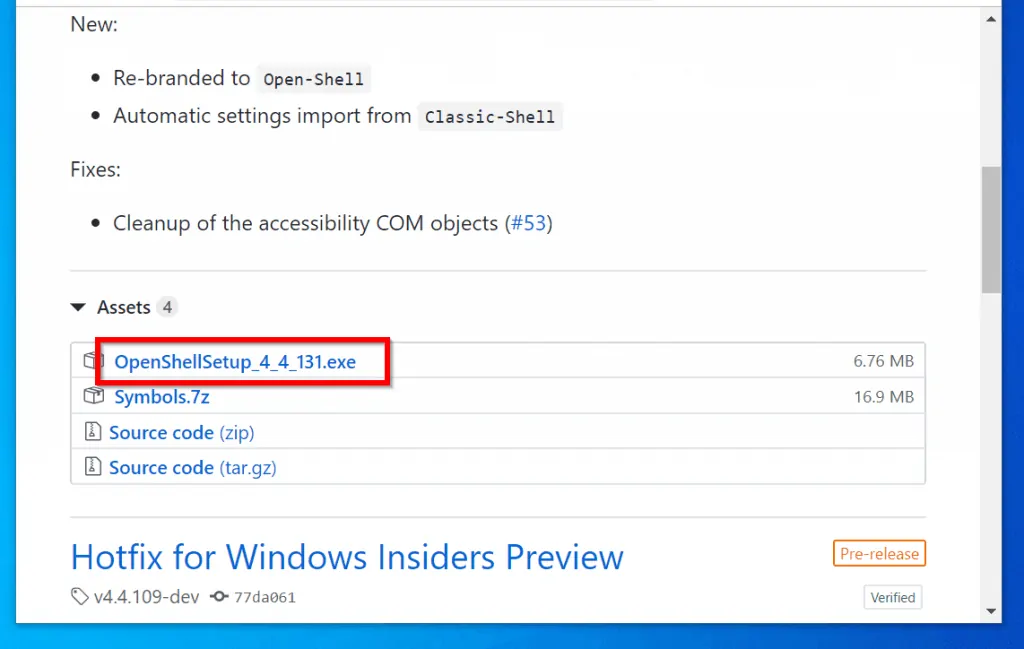Image resolution: width=1024 pixels, height=649 pixels.
Task: Click the Verified badge
Action: pos(892,597)
